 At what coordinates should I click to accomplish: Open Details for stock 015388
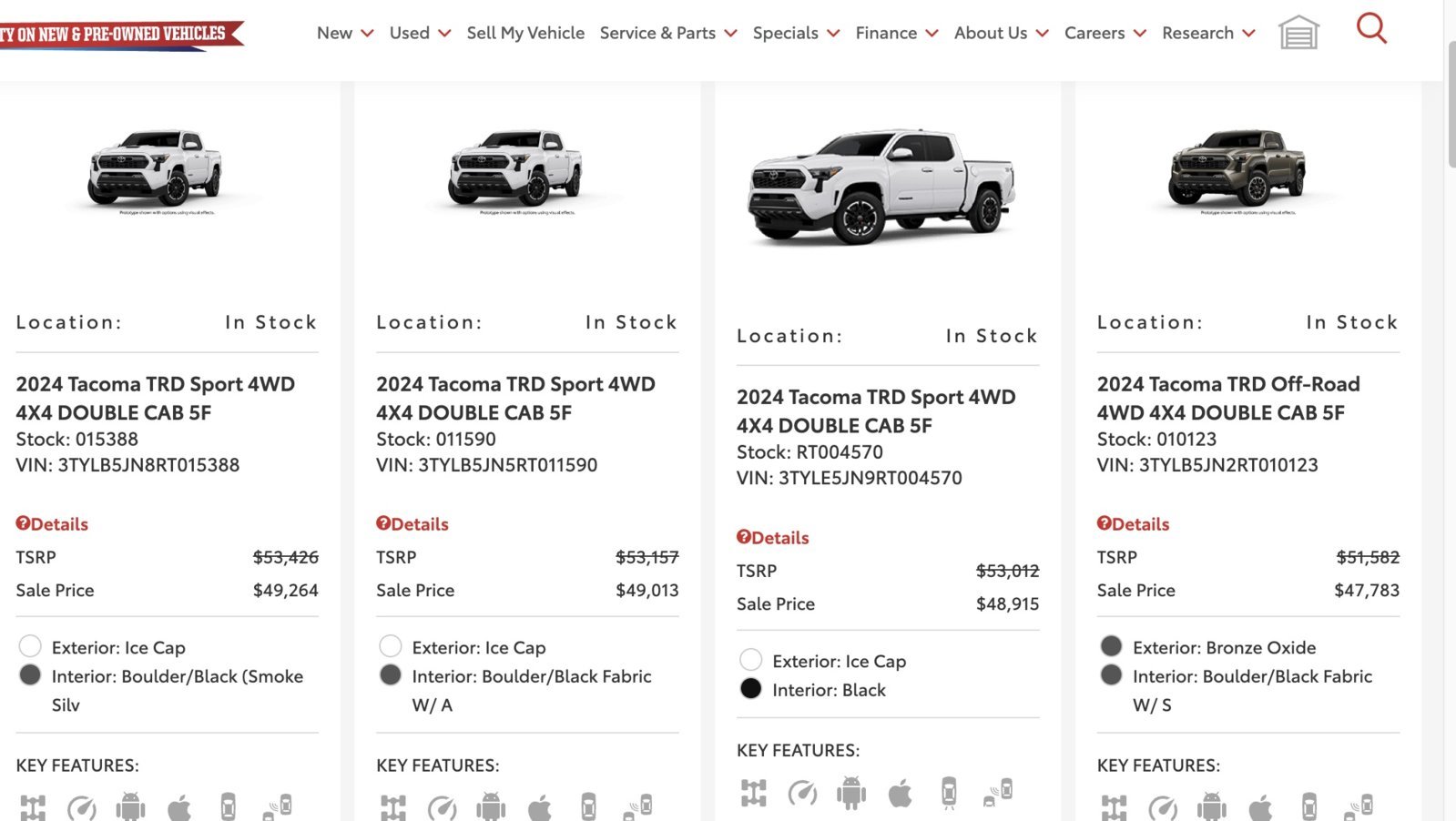52,524
